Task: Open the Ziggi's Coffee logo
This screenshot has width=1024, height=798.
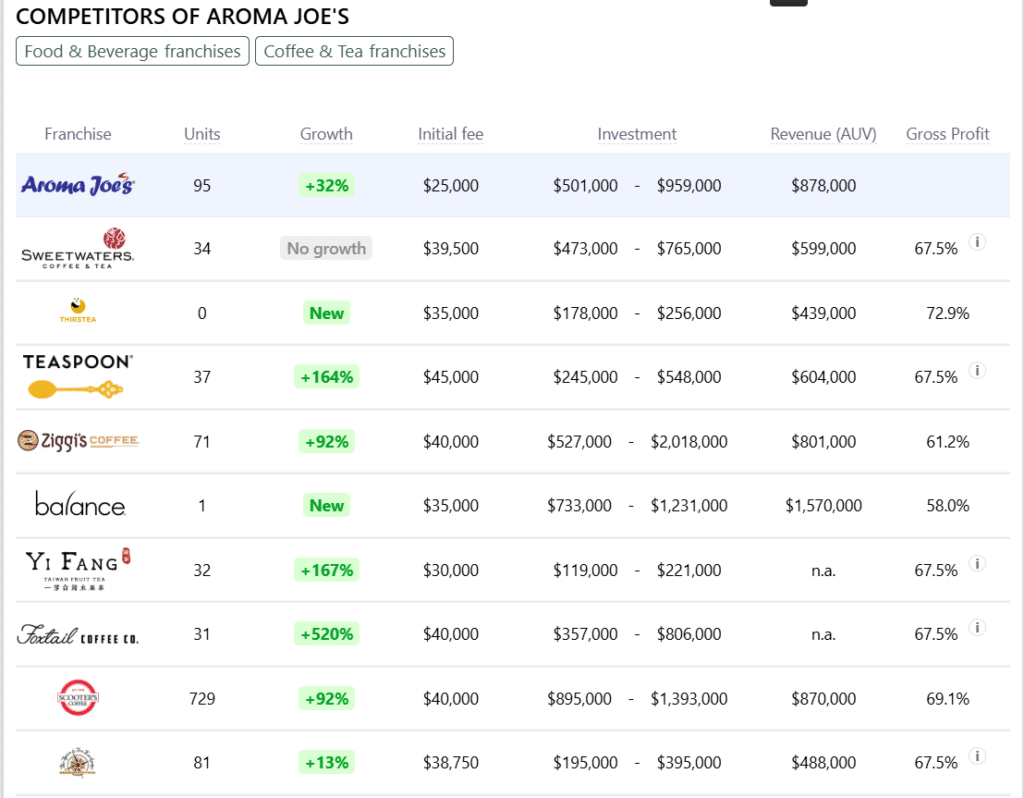Action: pos(78,441)
